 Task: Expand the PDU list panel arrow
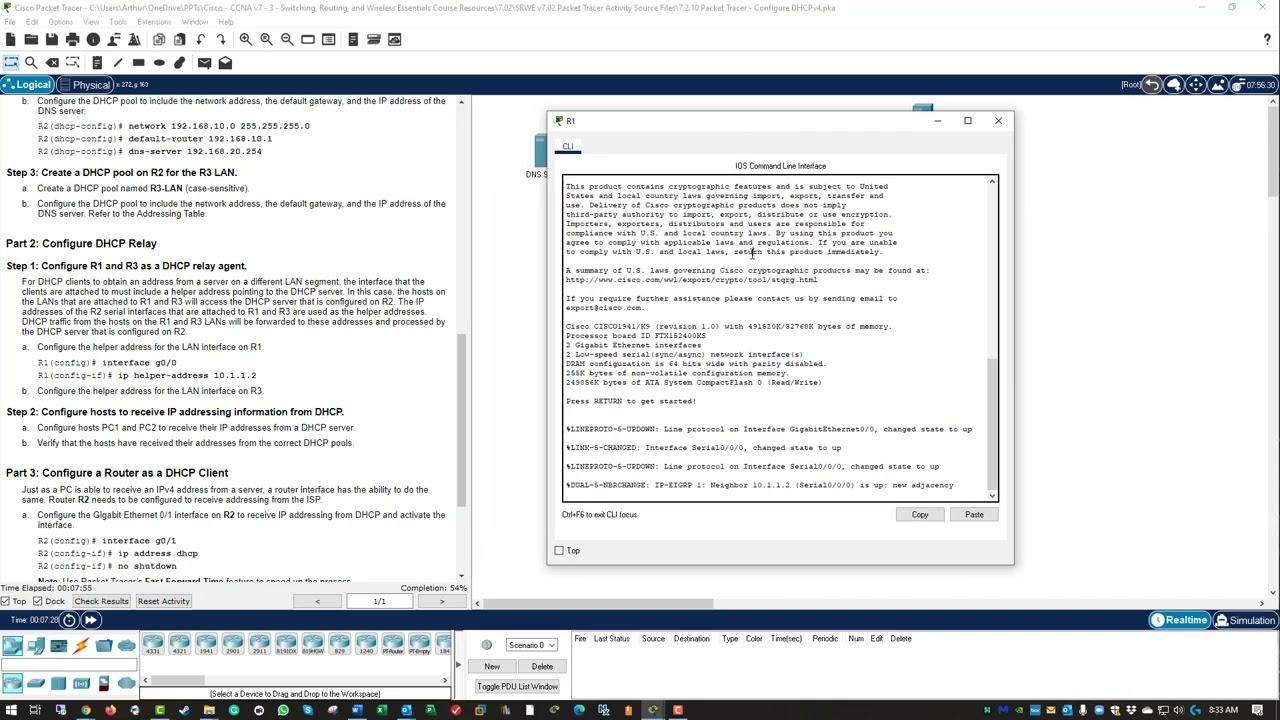459,665
